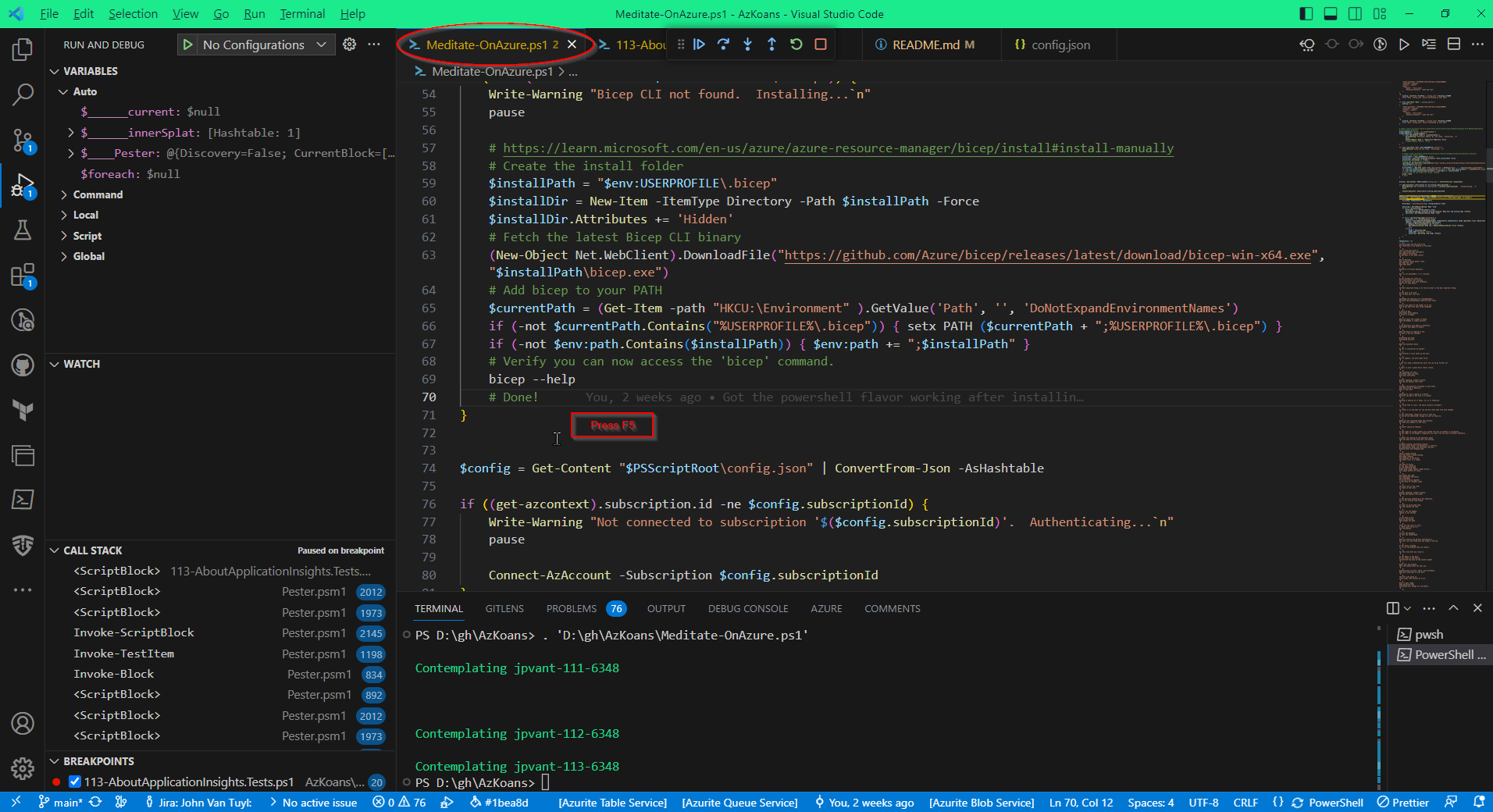Close the Meditate-OnAzure.ps1 tab

tap(572, 45)
